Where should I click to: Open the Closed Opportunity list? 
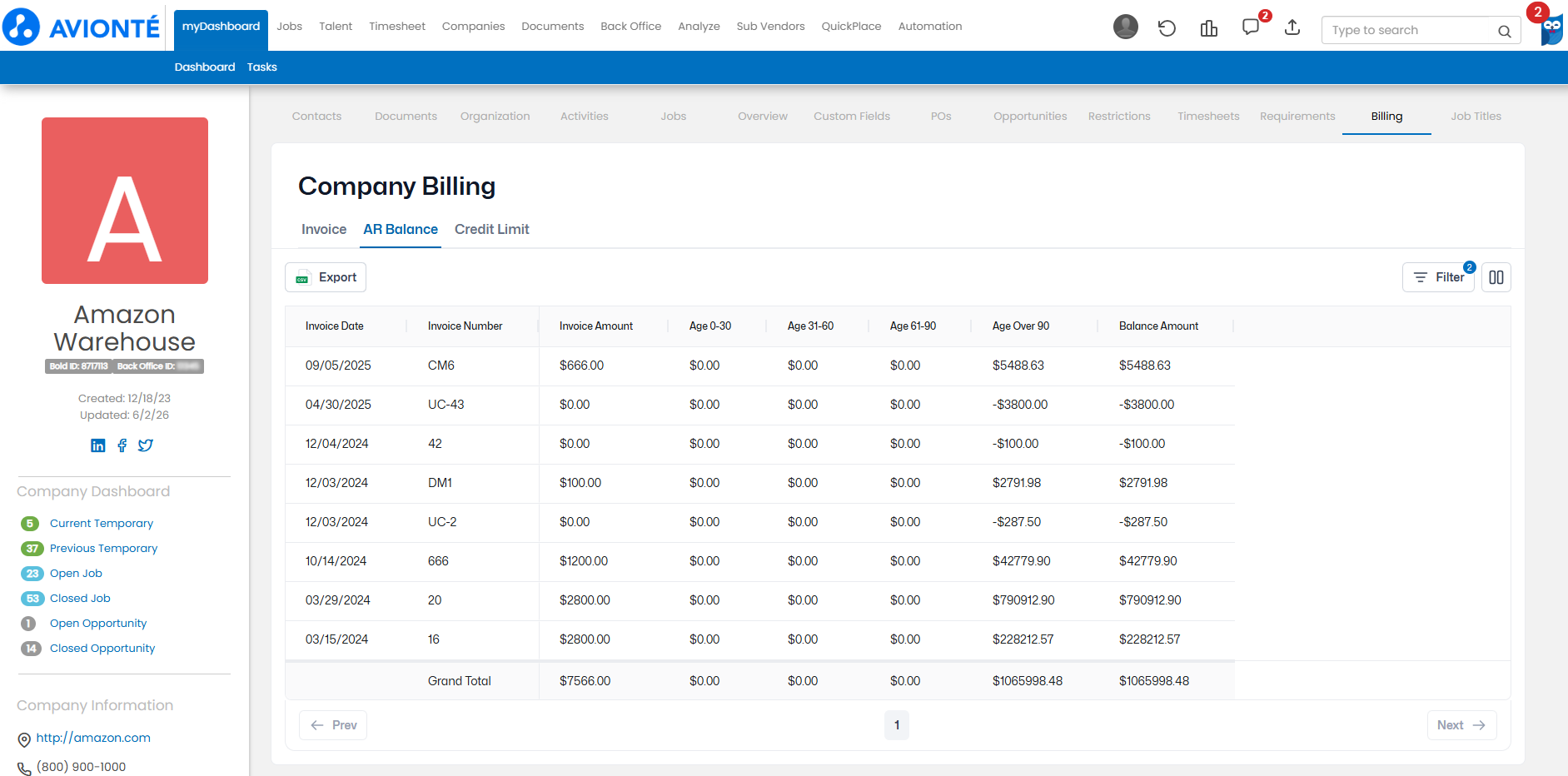102,649
